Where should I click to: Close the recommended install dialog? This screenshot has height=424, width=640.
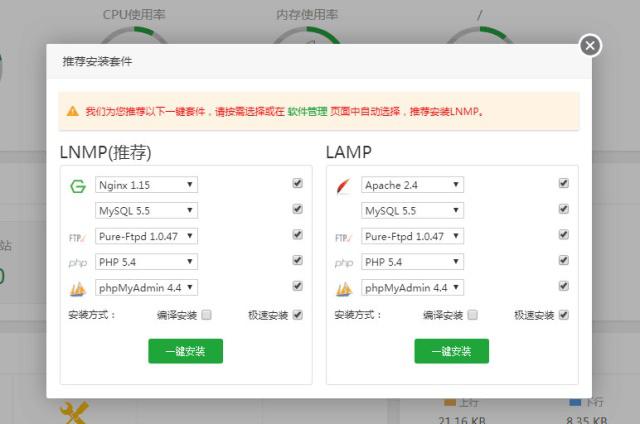pos(590,46)
